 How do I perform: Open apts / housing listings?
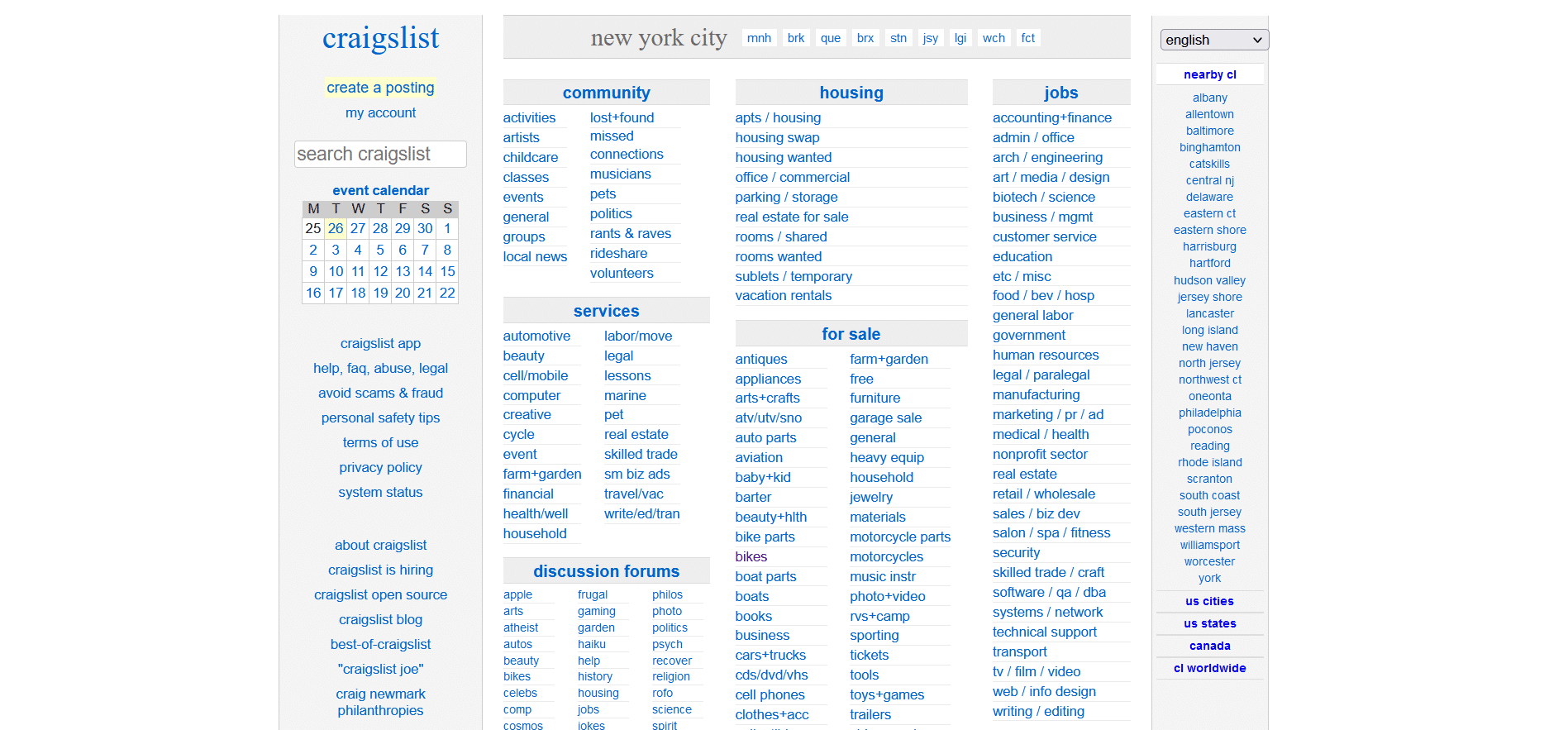778,117
